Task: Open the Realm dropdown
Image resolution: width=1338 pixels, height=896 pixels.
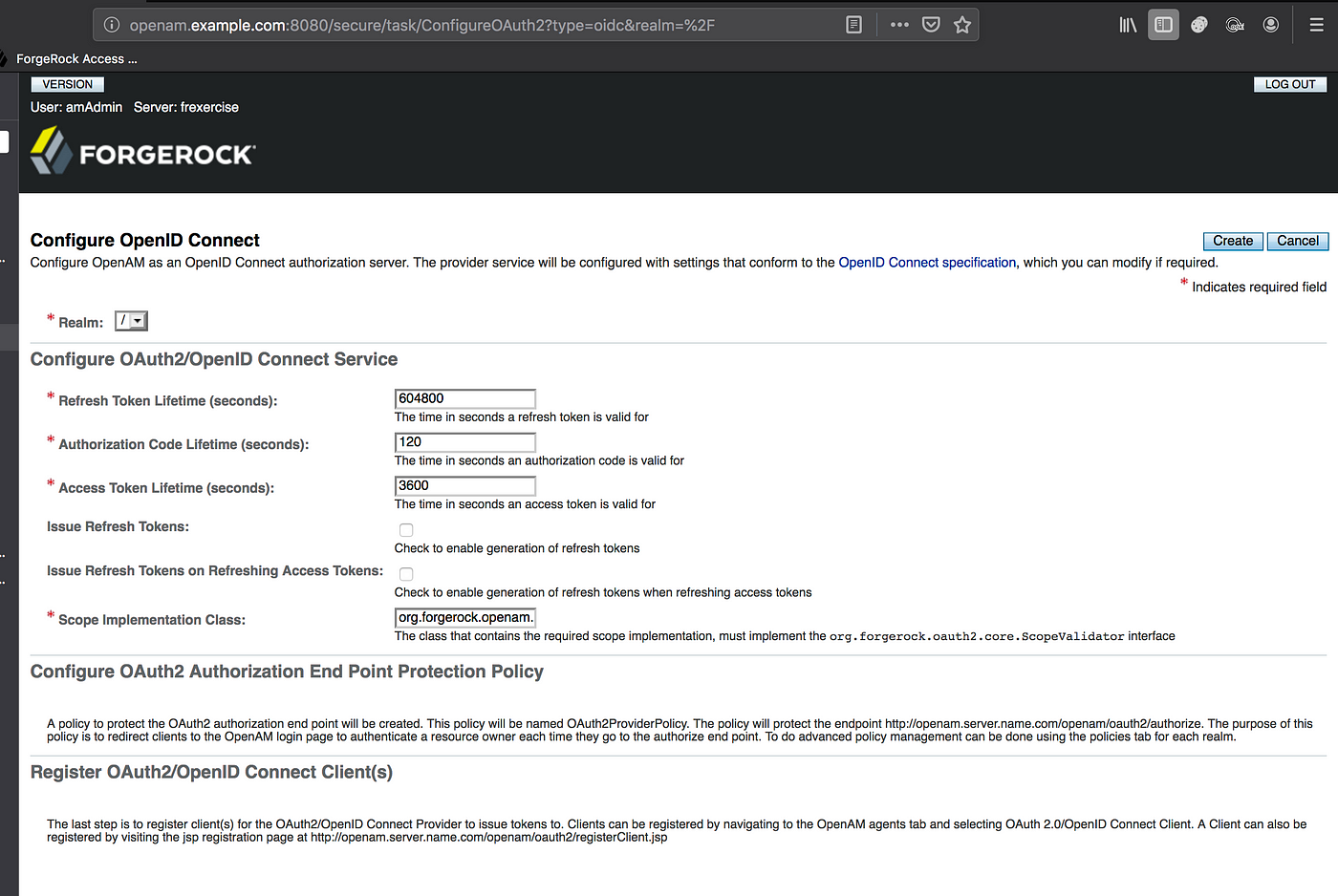Action: click(x=131, y=321)
